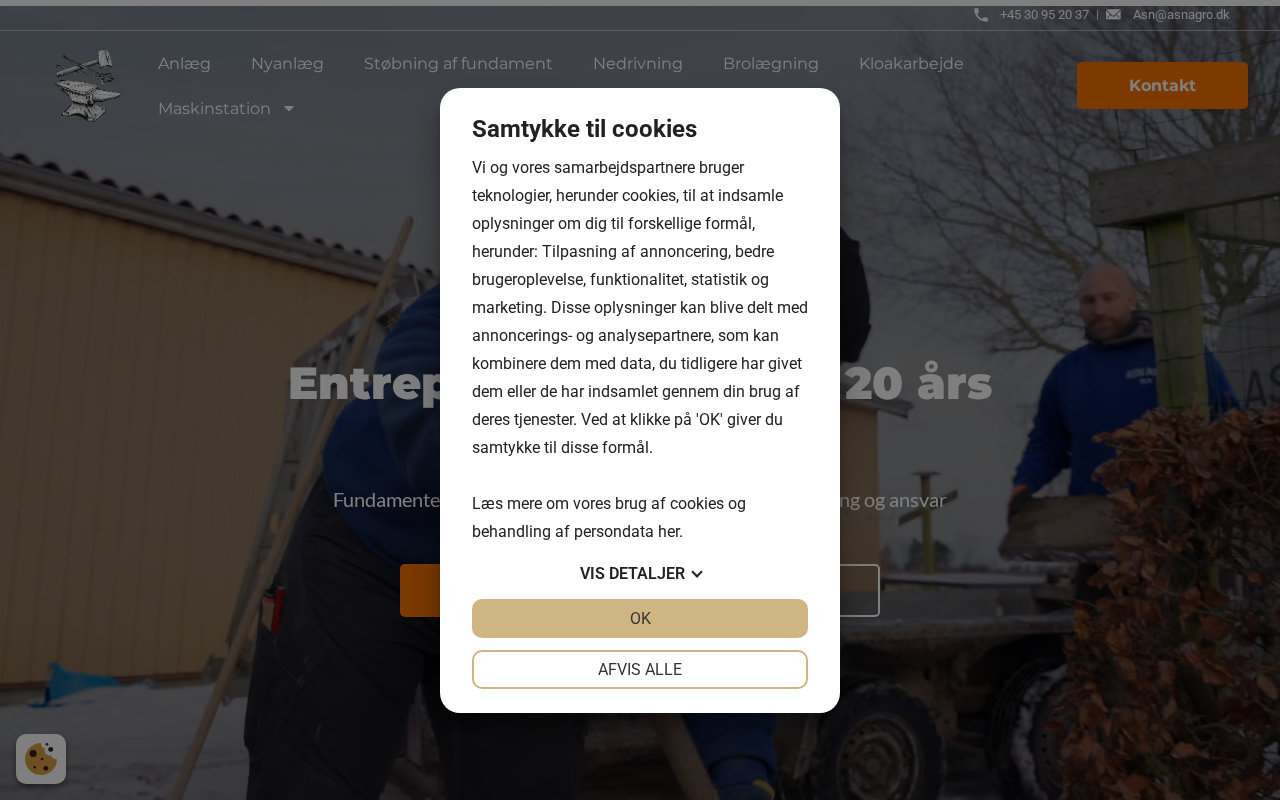This screenshot has width=1280, height=800.
Task: Select Støbning af fundament menu item
Action: point(458,64)
